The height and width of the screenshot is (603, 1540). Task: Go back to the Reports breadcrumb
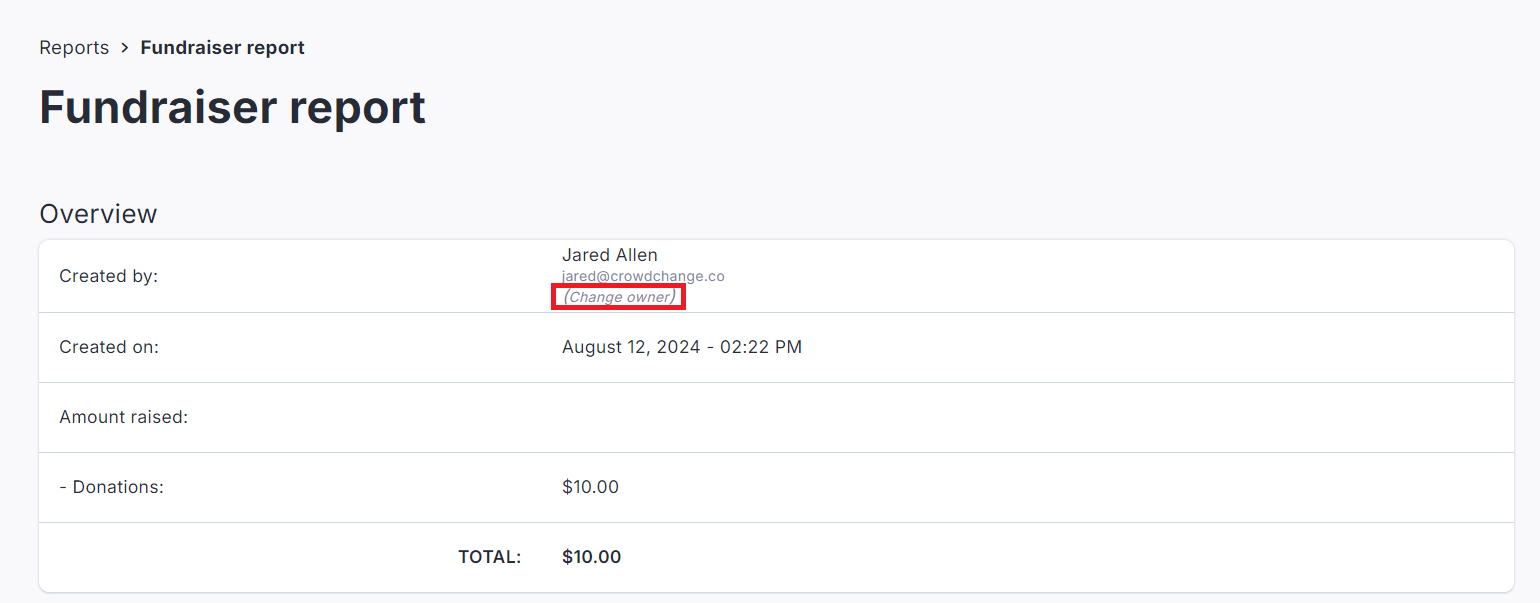coord(74,48)
